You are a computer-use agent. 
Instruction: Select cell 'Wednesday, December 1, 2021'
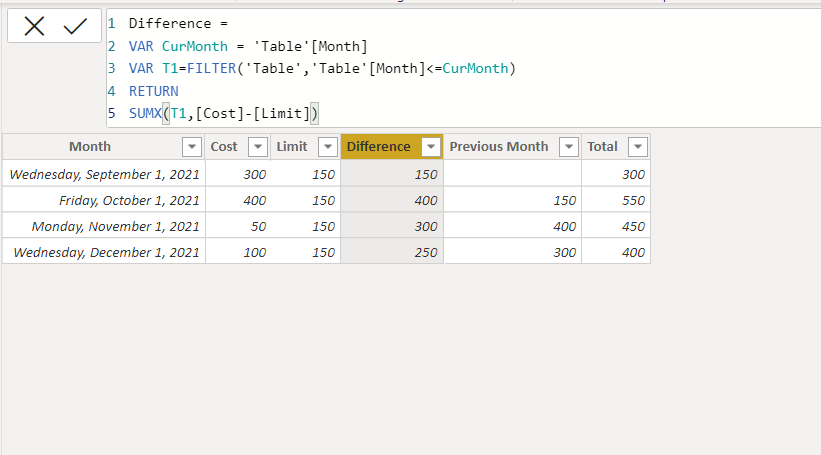coord(104,252)
